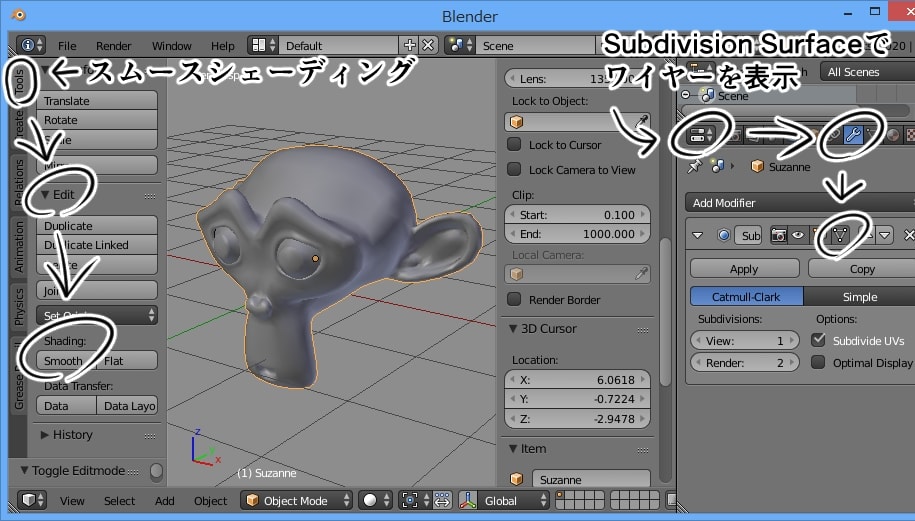Image resolution: width=915 pixels, height=521 pixels.
Task: Enable Lock Camera to View checkbox
Action: (514, 169)
